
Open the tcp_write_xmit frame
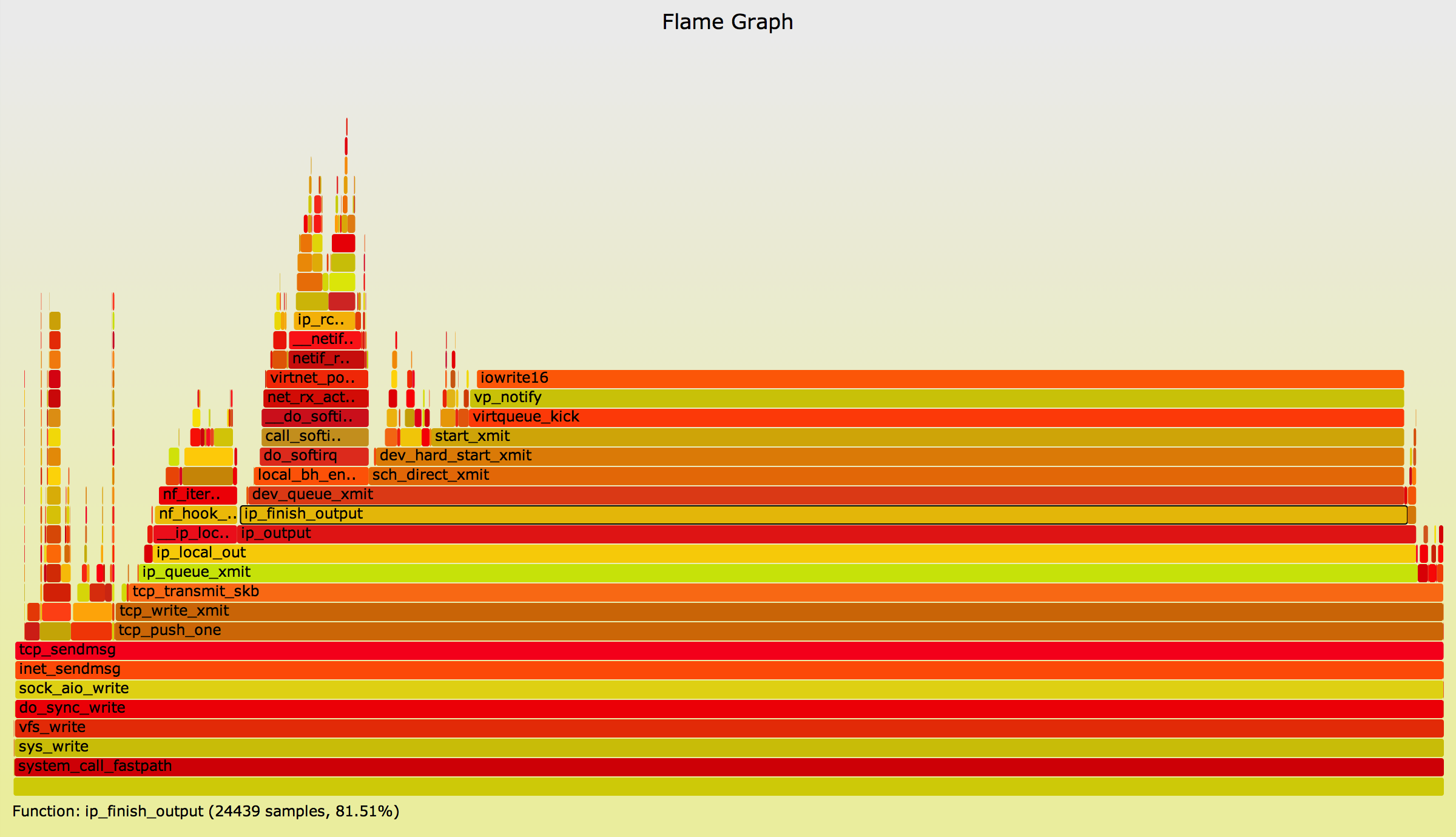click(779, 611)
